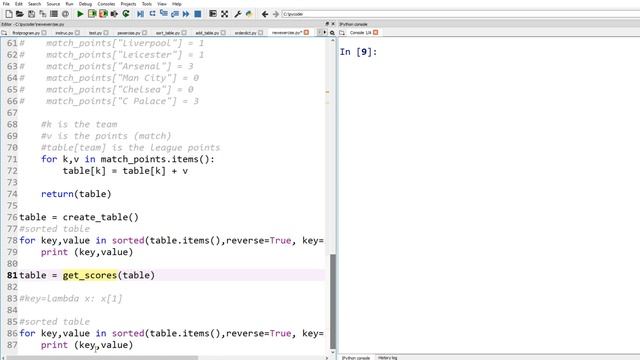This screenshot has height=360, width=640.
Task: Open the editor's browse tabs icon
Action: pyautogui.click(x=4, y=33)
